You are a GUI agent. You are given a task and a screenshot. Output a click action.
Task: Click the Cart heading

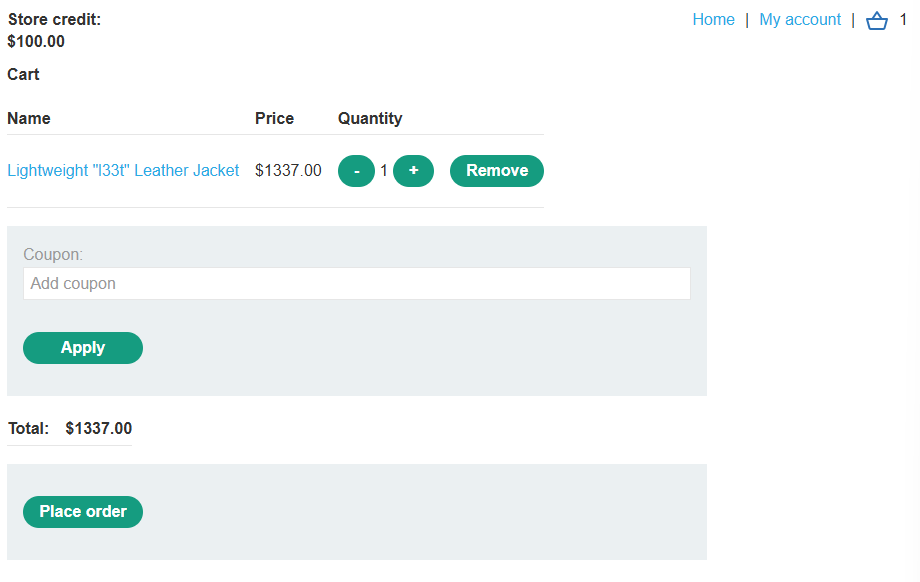tap(23, 75)
